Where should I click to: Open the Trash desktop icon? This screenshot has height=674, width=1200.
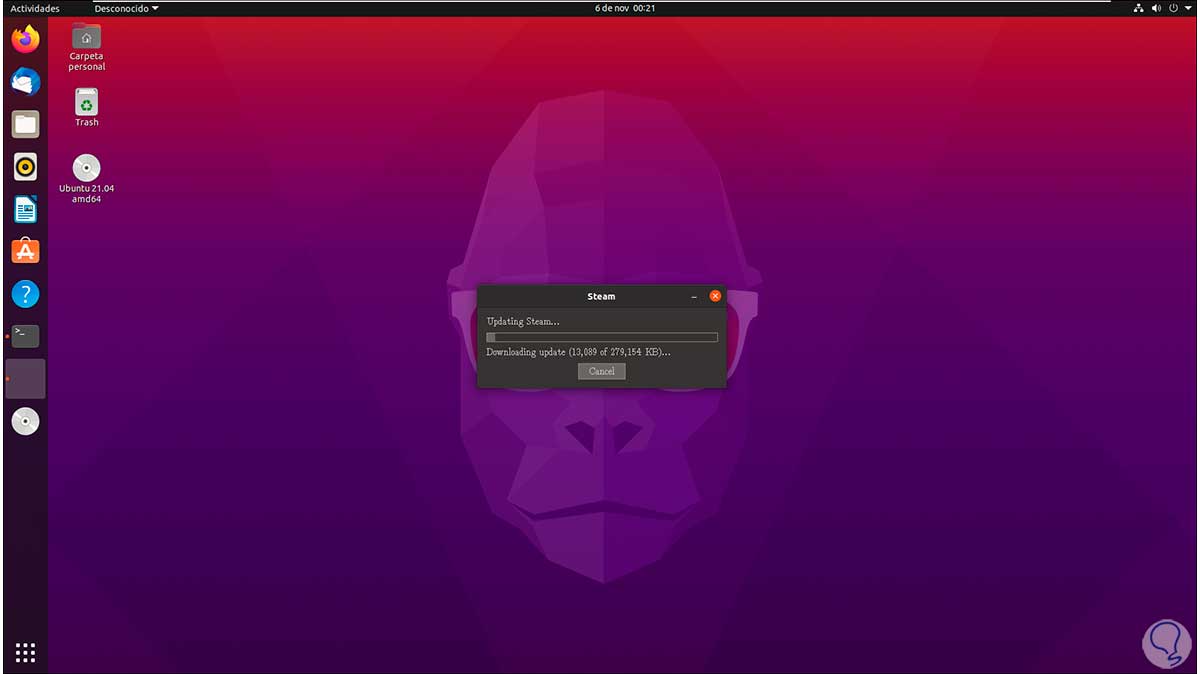[x=87, y=107]
